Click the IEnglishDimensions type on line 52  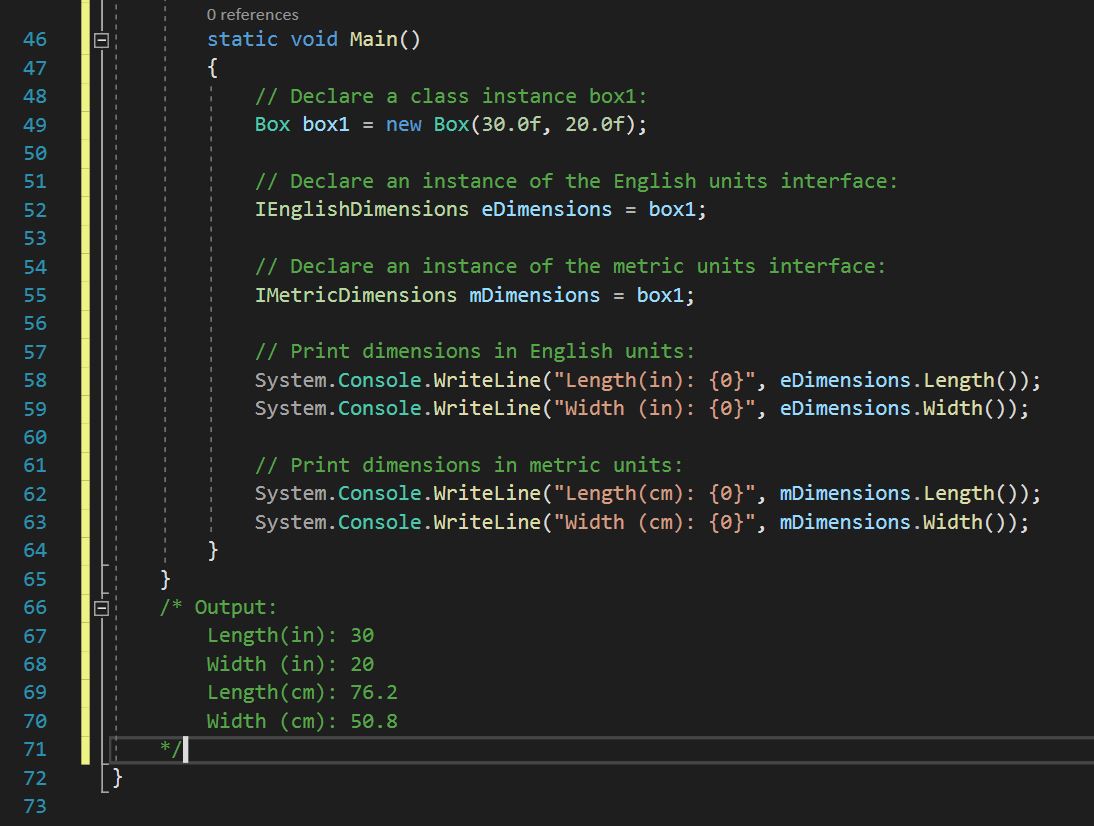[x=361, y=209]
